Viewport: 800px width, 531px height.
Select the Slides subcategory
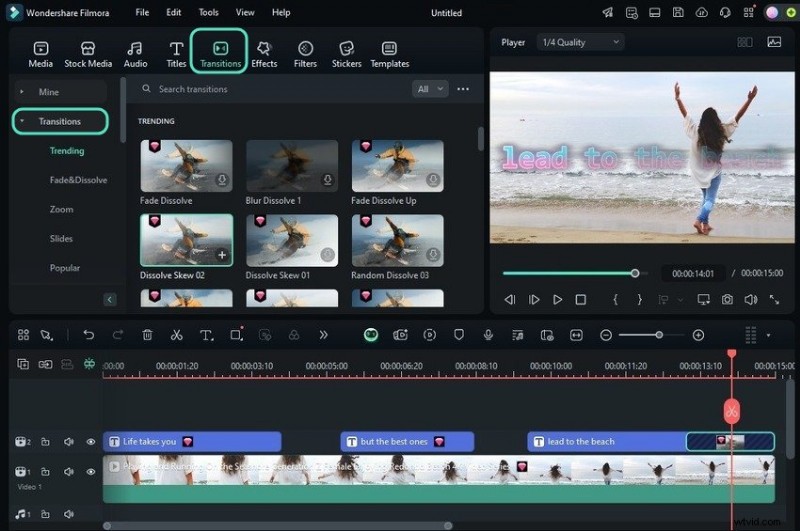point(61,238)
